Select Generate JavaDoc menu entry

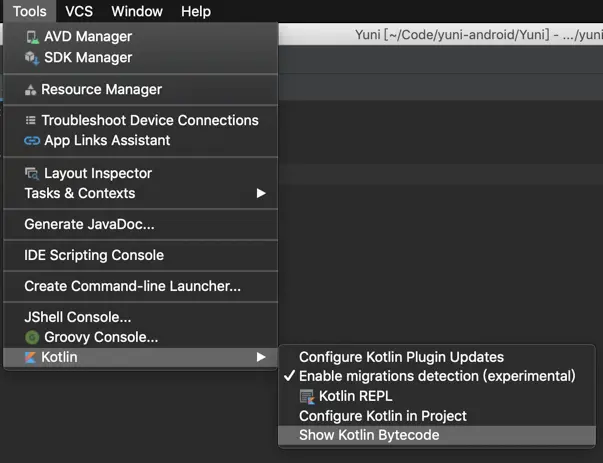(89, 225)
